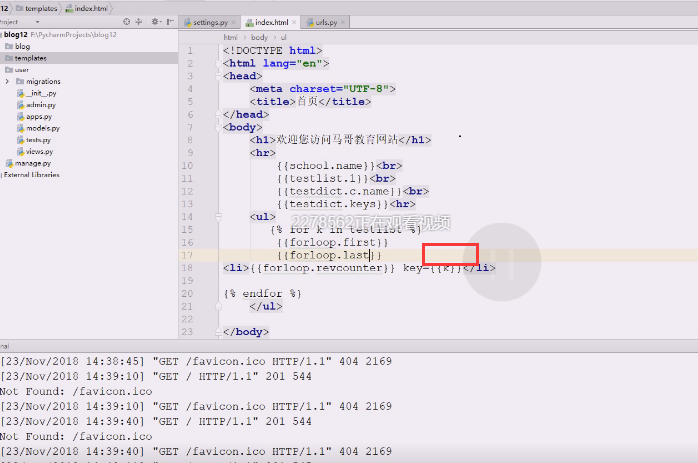Click the admin.py Python file icon
This screenshot has height=463, width=698.
[20, 105]
